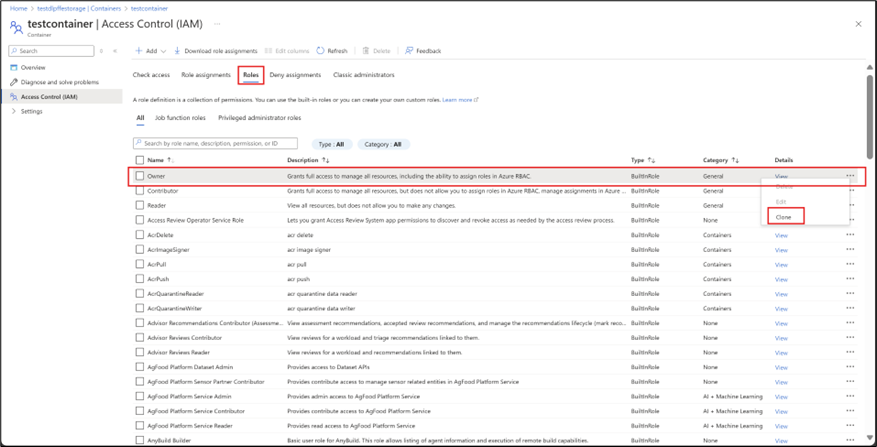877x447 pixels.
Task: Tick the select-all checkbox in the header
Action: click(x=140, y=161)
